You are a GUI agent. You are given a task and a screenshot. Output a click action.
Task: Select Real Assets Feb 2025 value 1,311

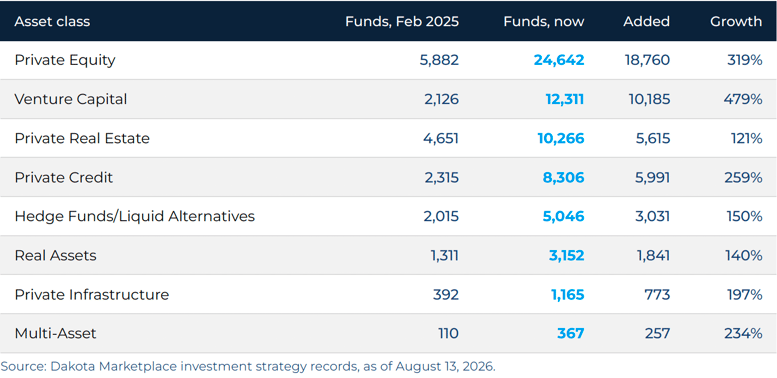[444, 255]
